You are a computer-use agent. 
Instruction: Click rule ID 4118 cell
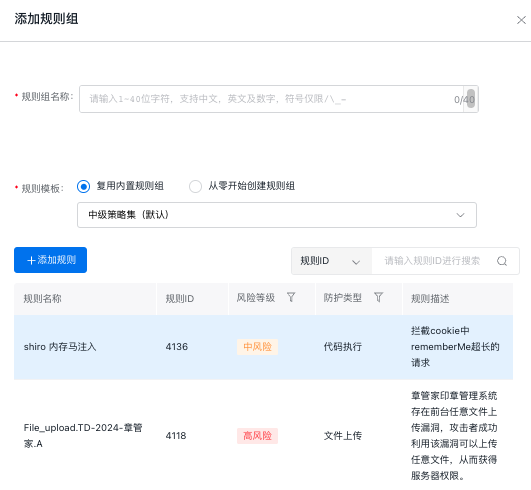tap(176, 436)
